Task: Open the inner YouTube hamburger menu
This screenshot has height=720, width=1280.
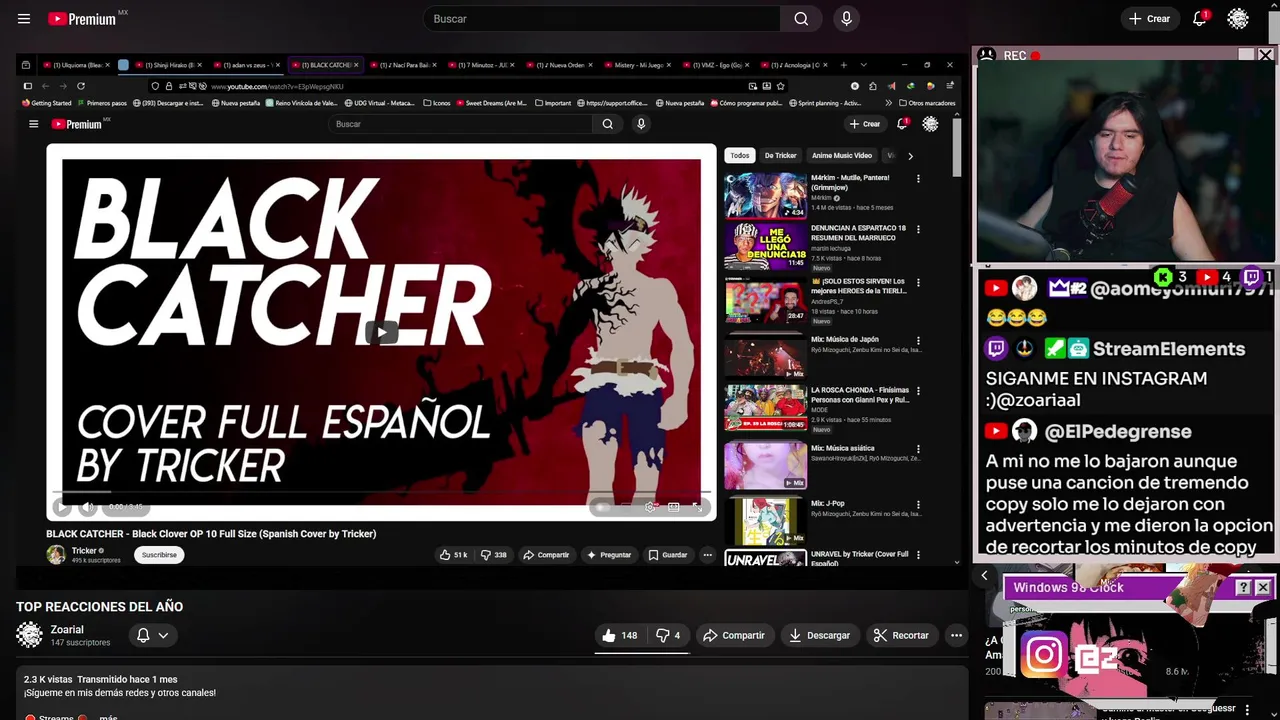Action: point(33,124)
